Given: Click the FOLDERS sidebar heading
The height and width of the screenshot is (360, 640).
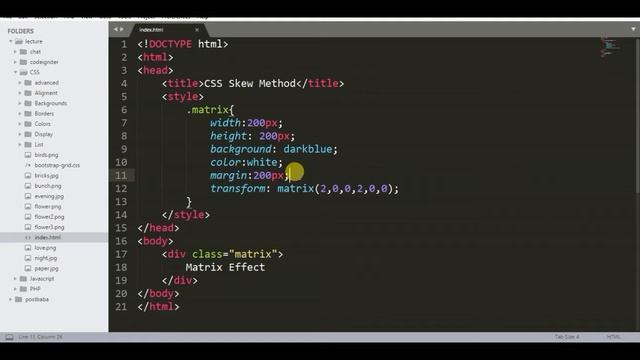Looking at the screenshot, I should pyautogui.click(x=20, y=31).
